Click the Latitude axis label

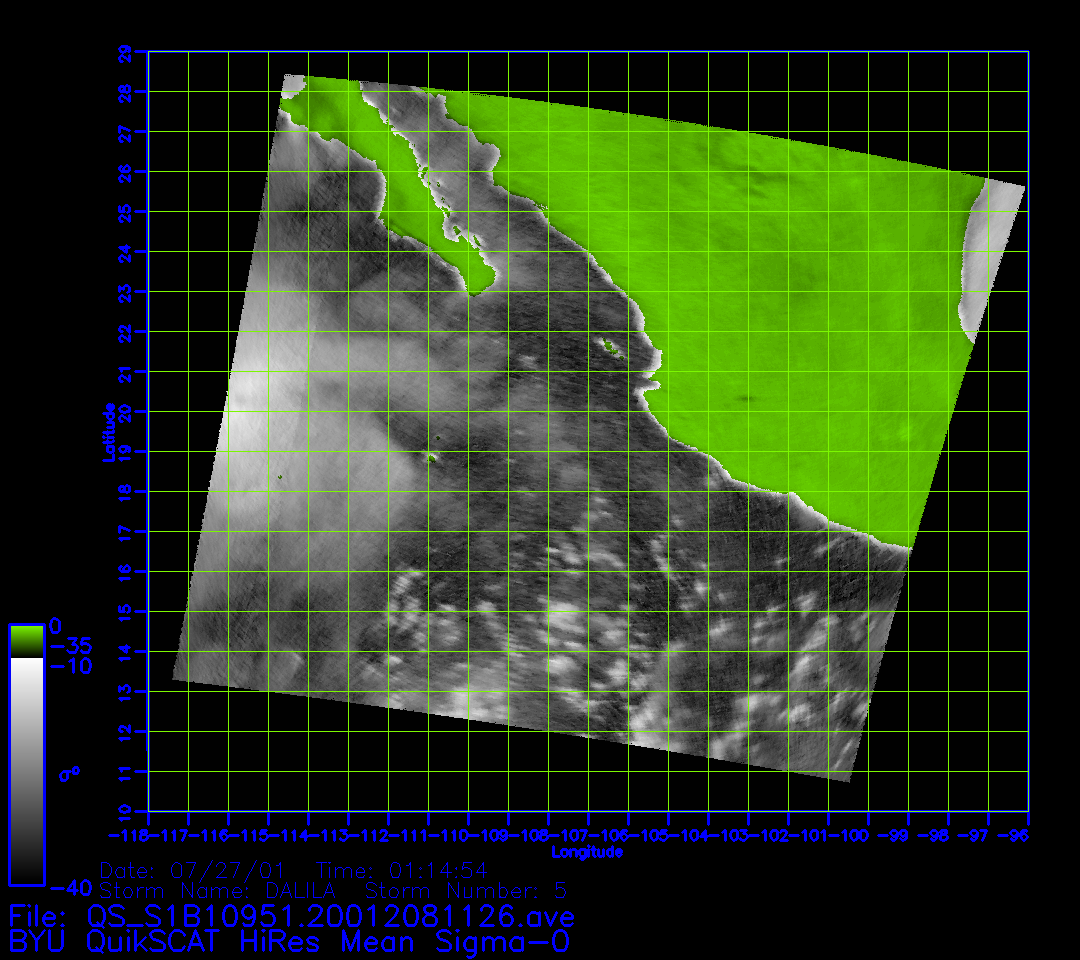click(x=107, y=432)
